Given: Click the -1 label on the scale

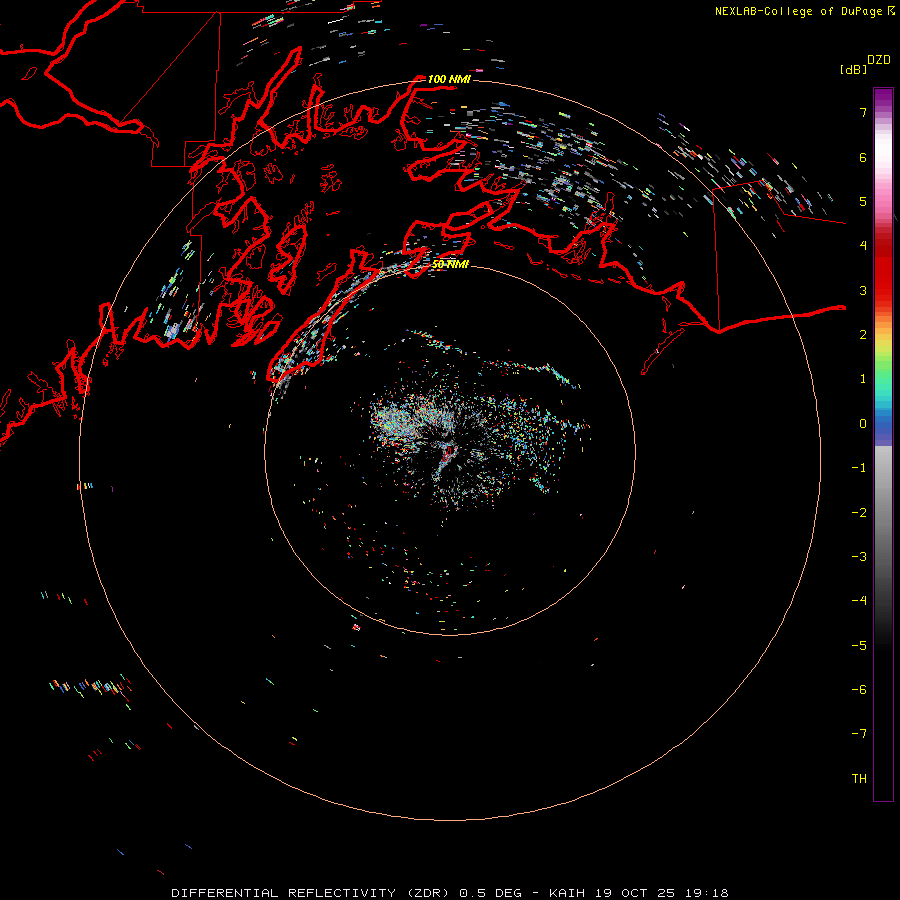Looking at the screenshot, I should pos(859,468).
